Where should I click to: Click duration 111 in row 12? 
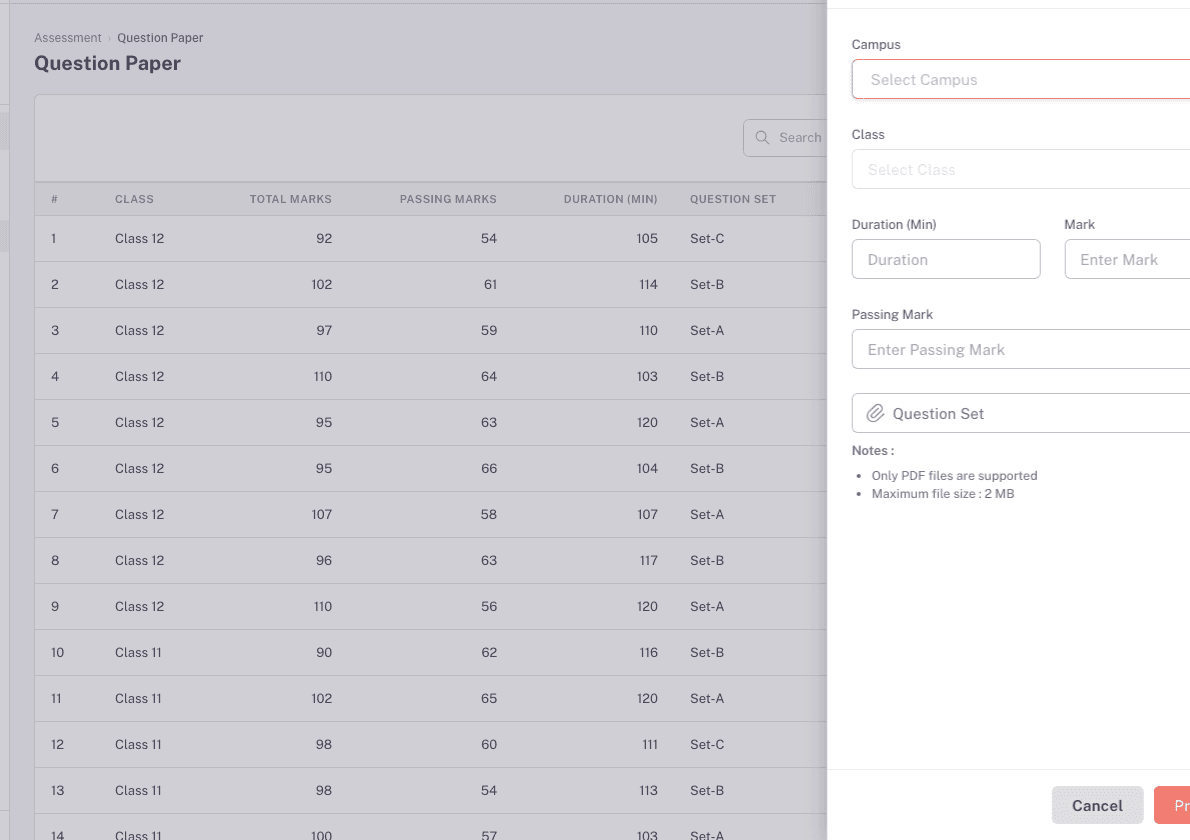pos(650,744)
